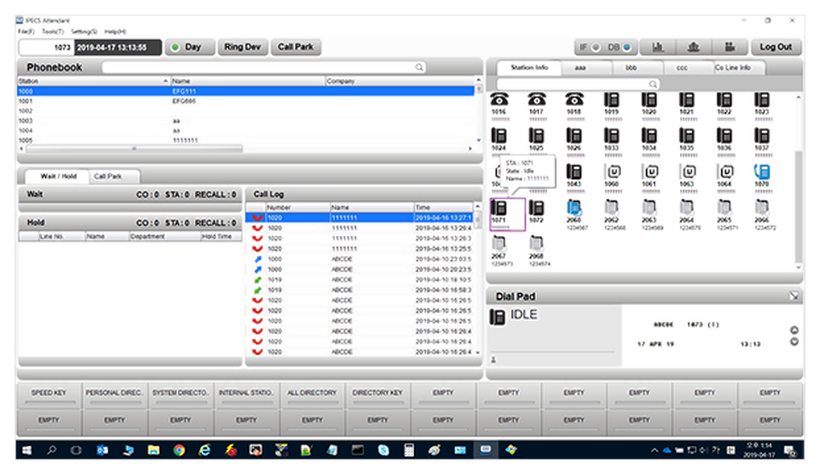The image size is (820, 475).
Task: Select greyed station 2062 icon
Action: pos(611,208)
